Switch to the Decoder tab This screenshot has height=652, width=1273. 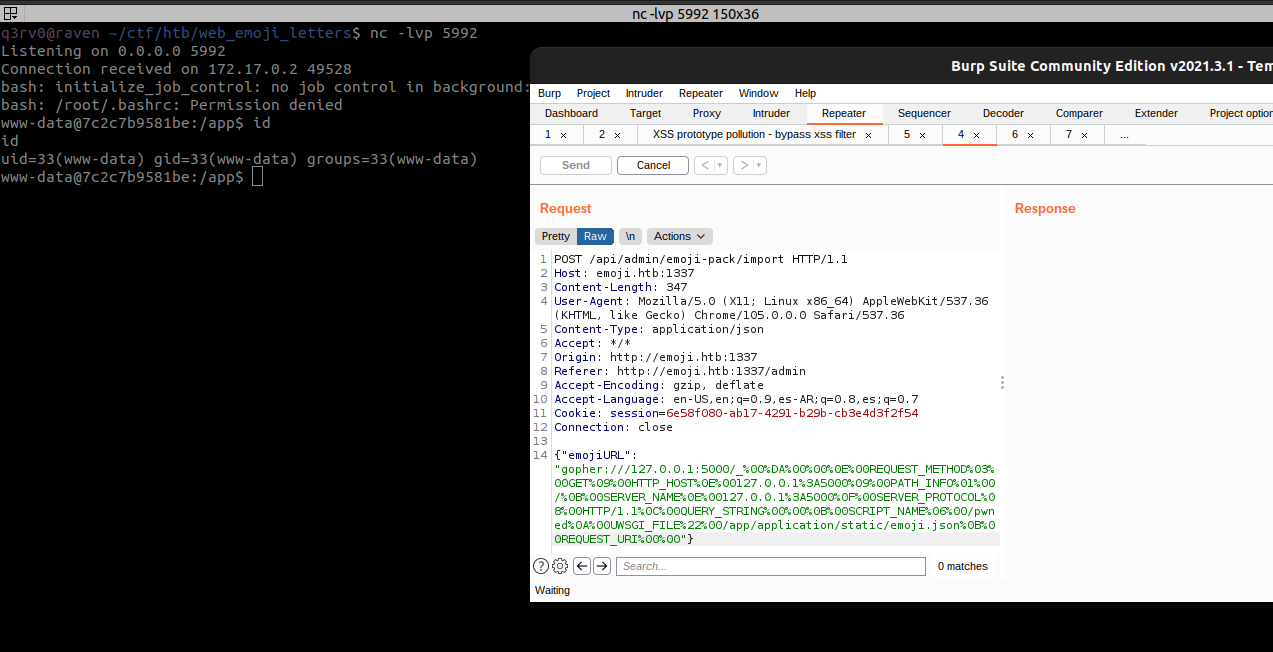pyautogui.click(x=1003, y=113)
